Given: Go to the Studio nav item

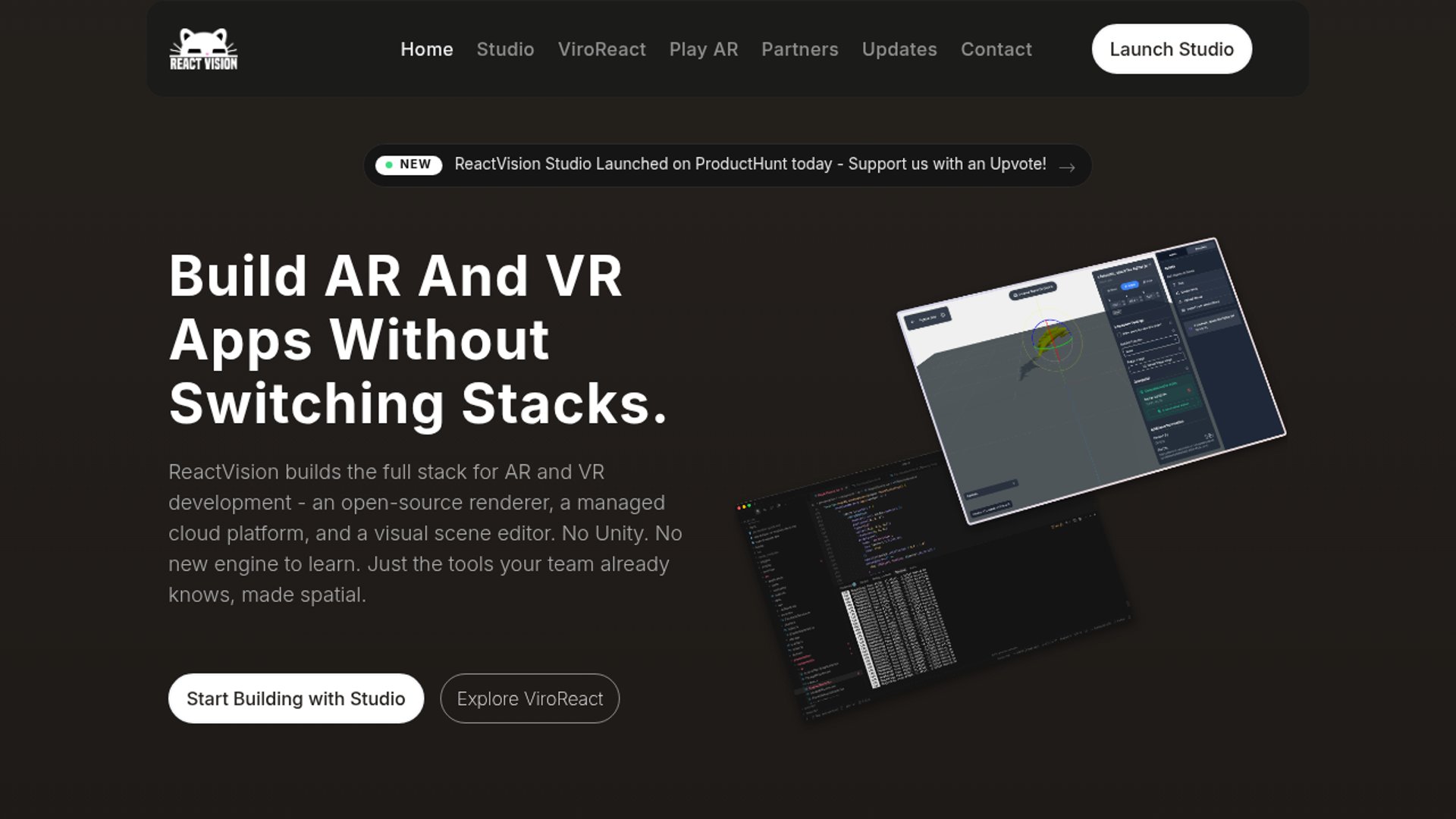Looking at the screenshot, I should tap(505, 49).
